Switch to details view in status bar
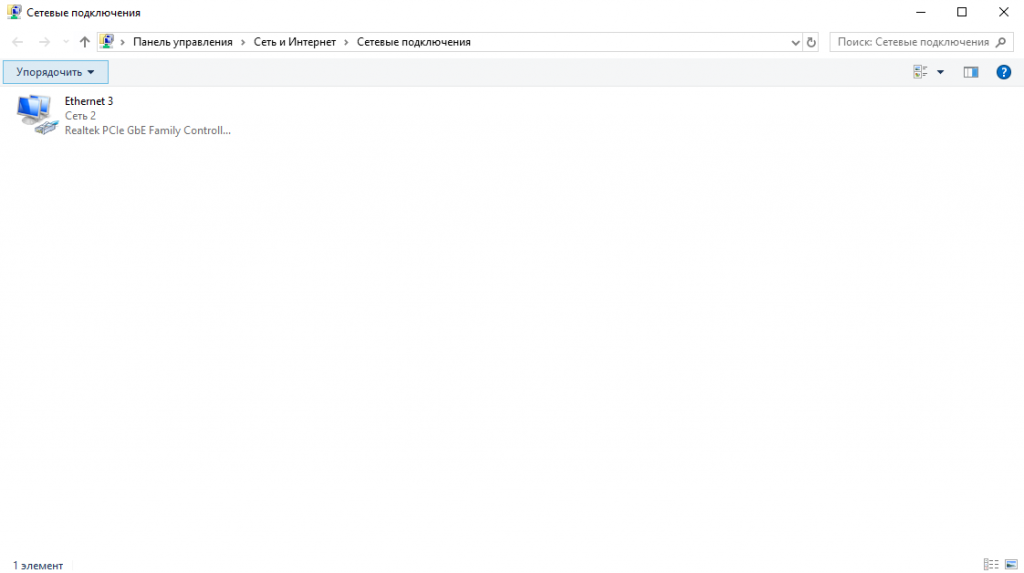Image resolution: width=1024 pixels, height=573 pixels. point(991,565)
